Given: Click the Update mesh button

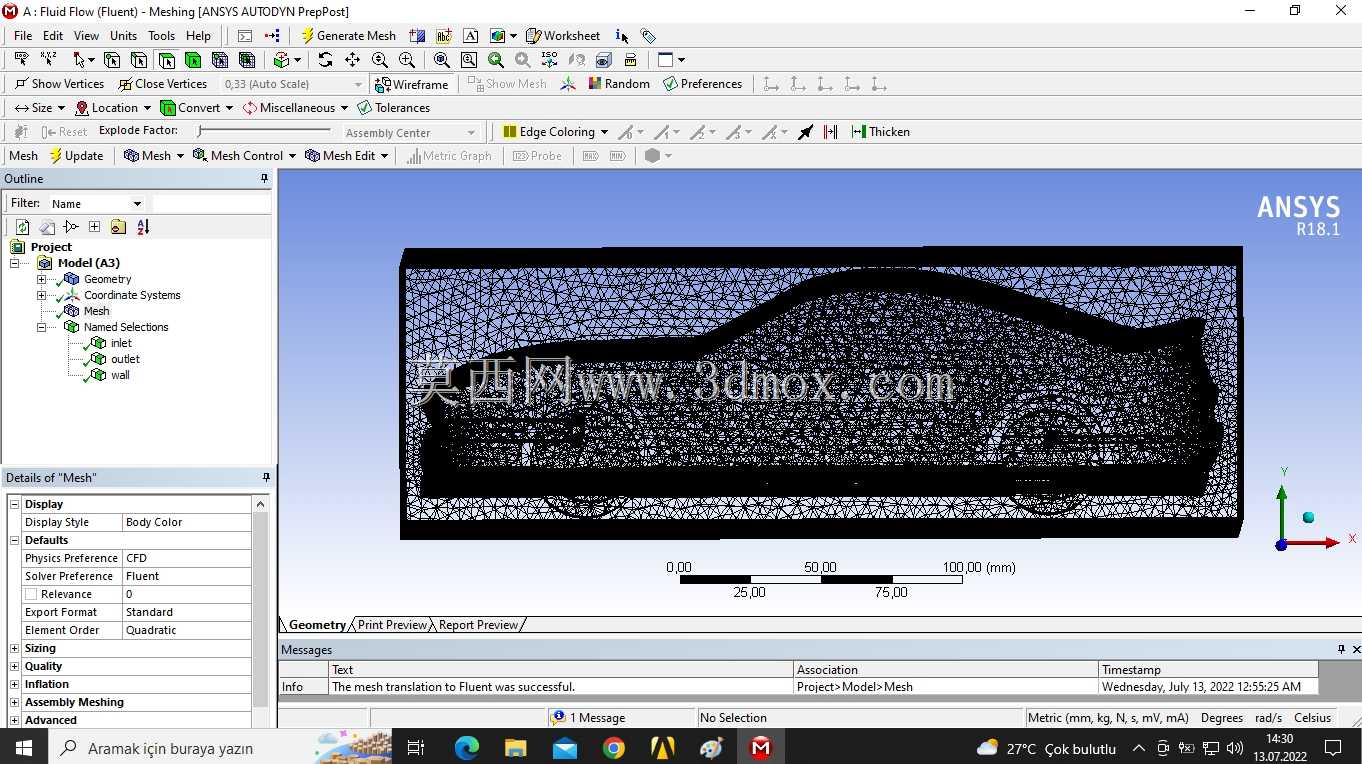Looking at the screenshot, I should [76, 155].
